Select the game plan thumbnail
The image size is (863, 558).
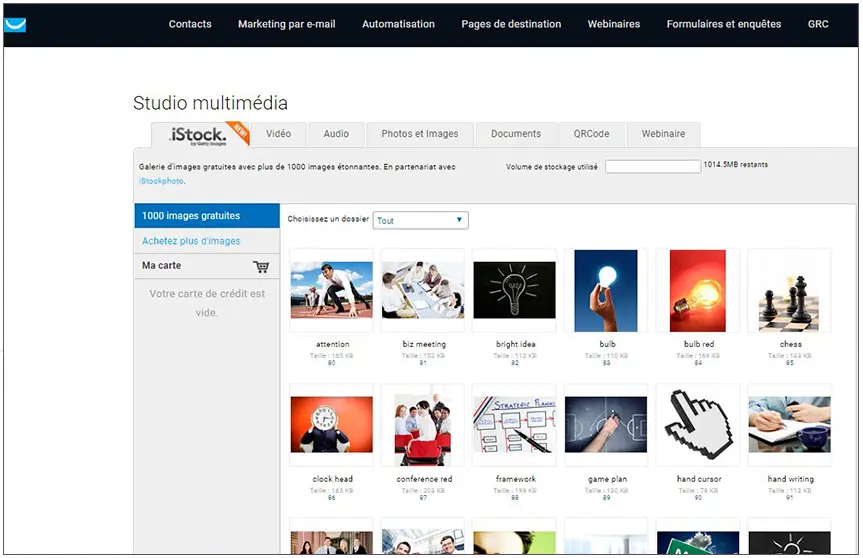point(606,425)
